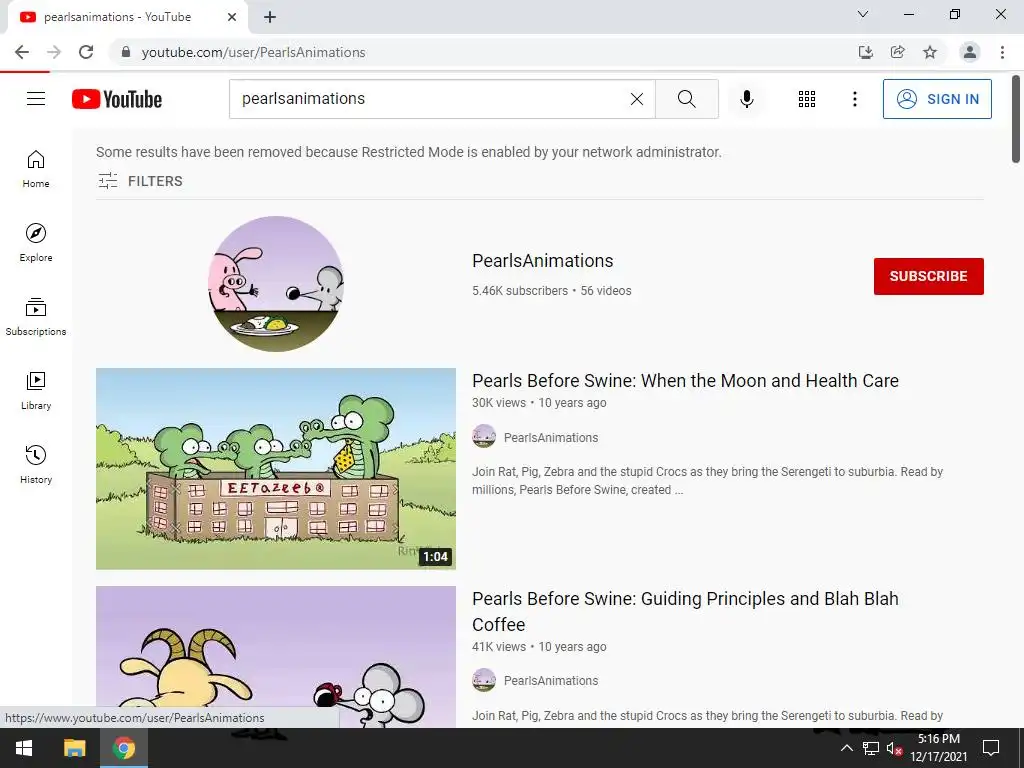This screenshot has width=1024, height=768.
Task: Click the muted volume tray icon
Action: (x=894, y=748)
